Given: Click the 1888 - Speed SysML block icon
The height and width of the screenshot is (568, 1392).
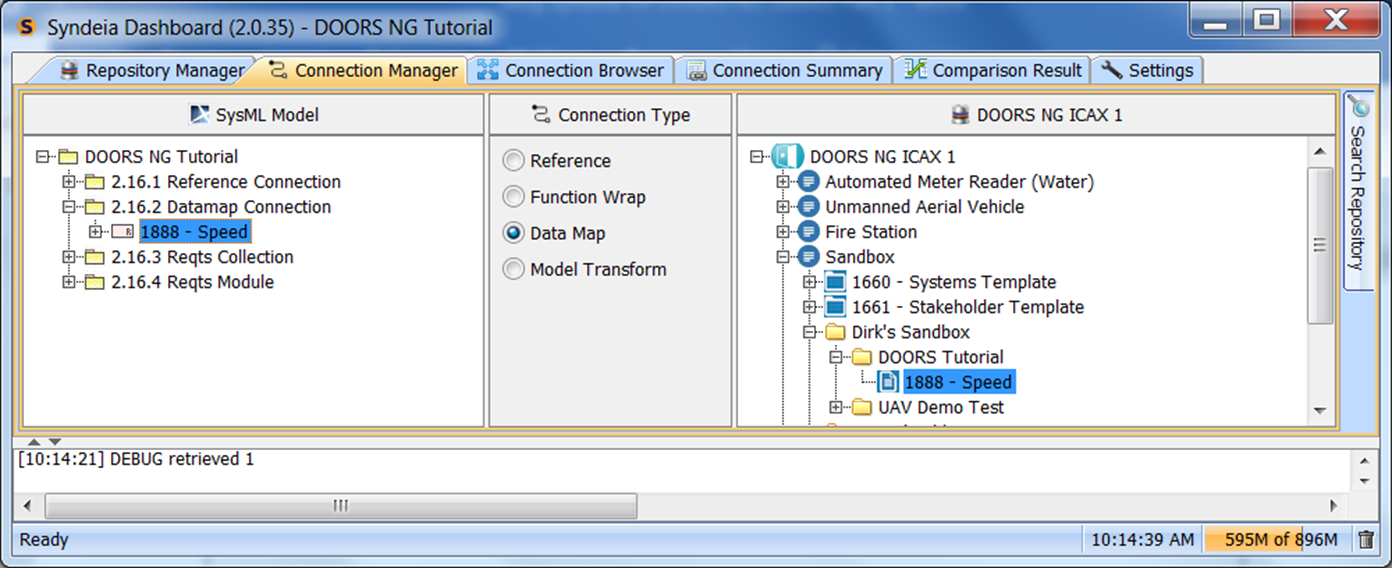Looking at the screenshot, I should coord(122,232).
